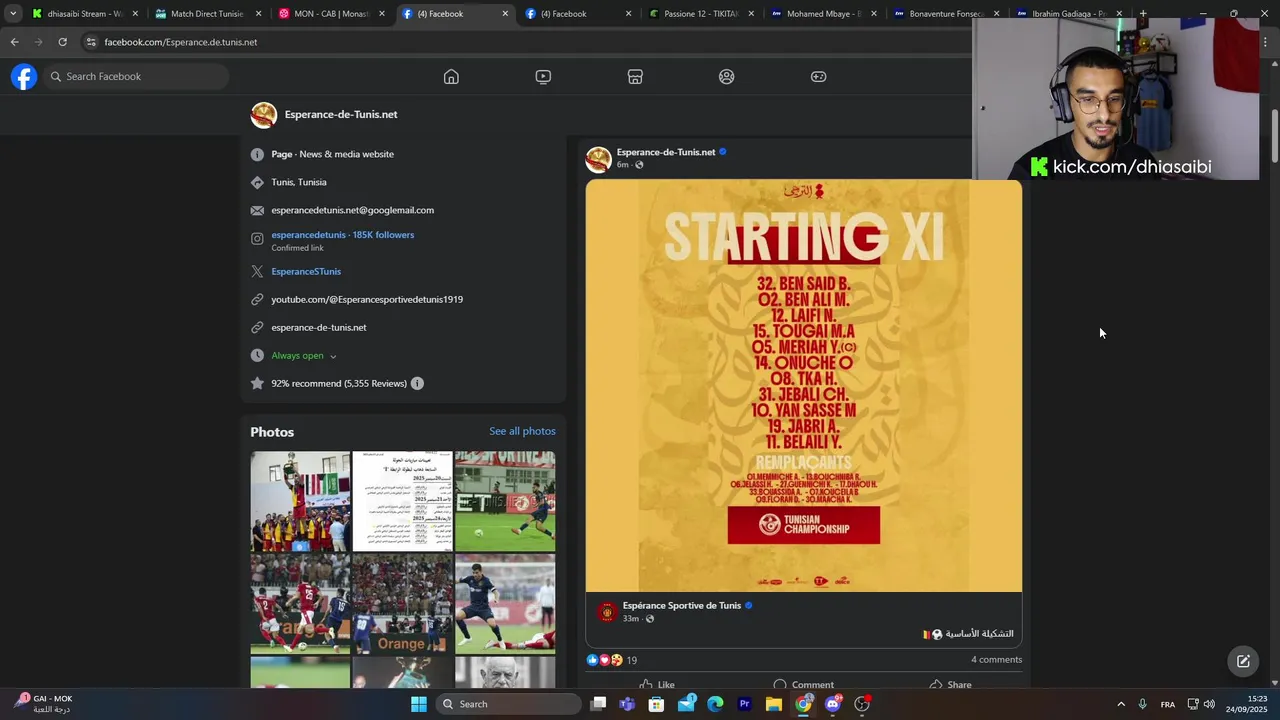Image resolution: width=1280 pixels, height=720 pixels.
Task: Launch Microsoft Teams from the taskbar
Action: tap(627, 704)
